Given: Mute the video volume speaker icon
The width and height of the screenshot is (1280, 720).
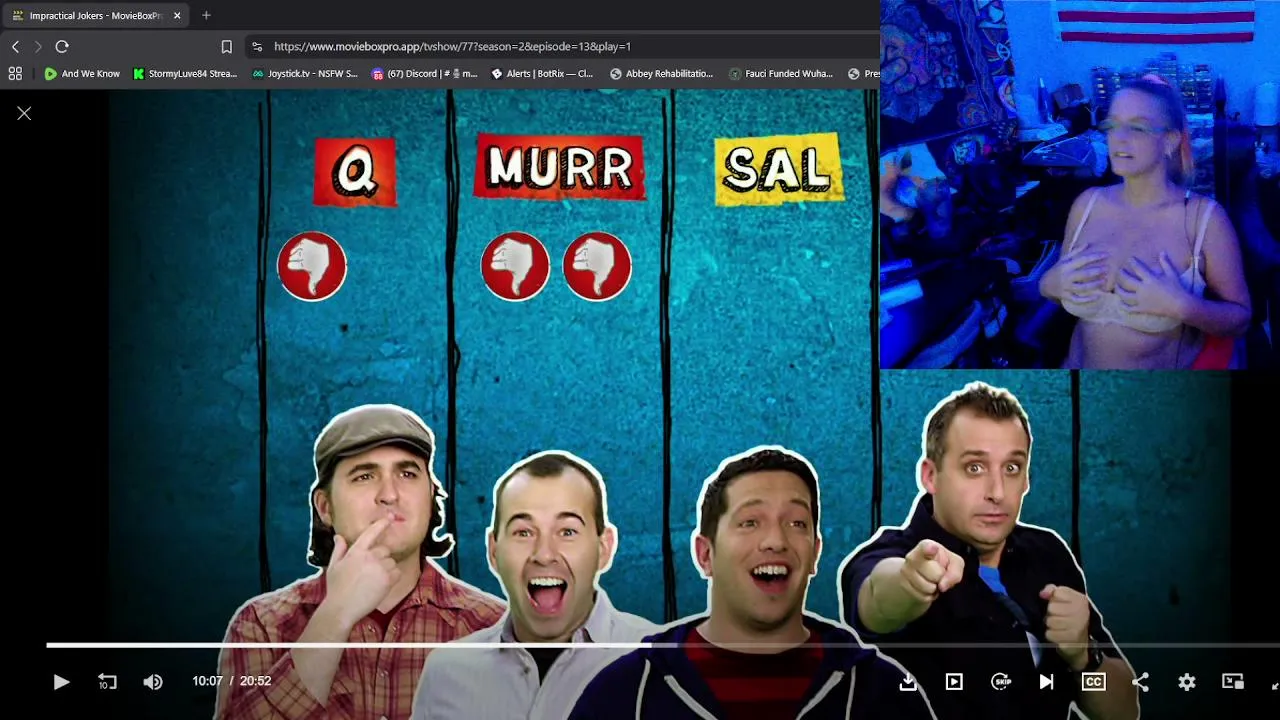Looking at the screenshot, I should (x=153, y=681).
